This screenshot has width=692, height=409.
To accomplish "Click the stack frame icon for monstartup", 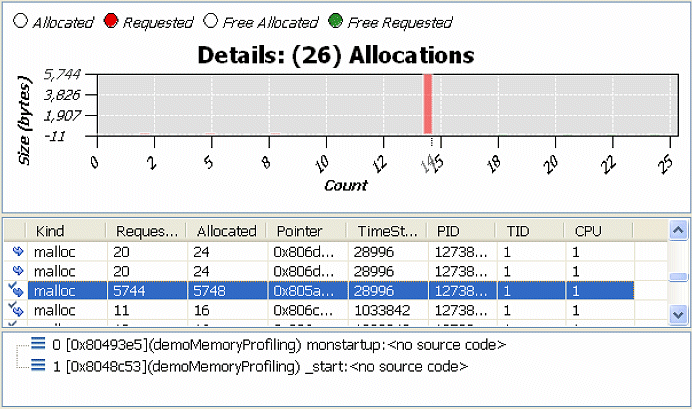I will click(37, 345).
